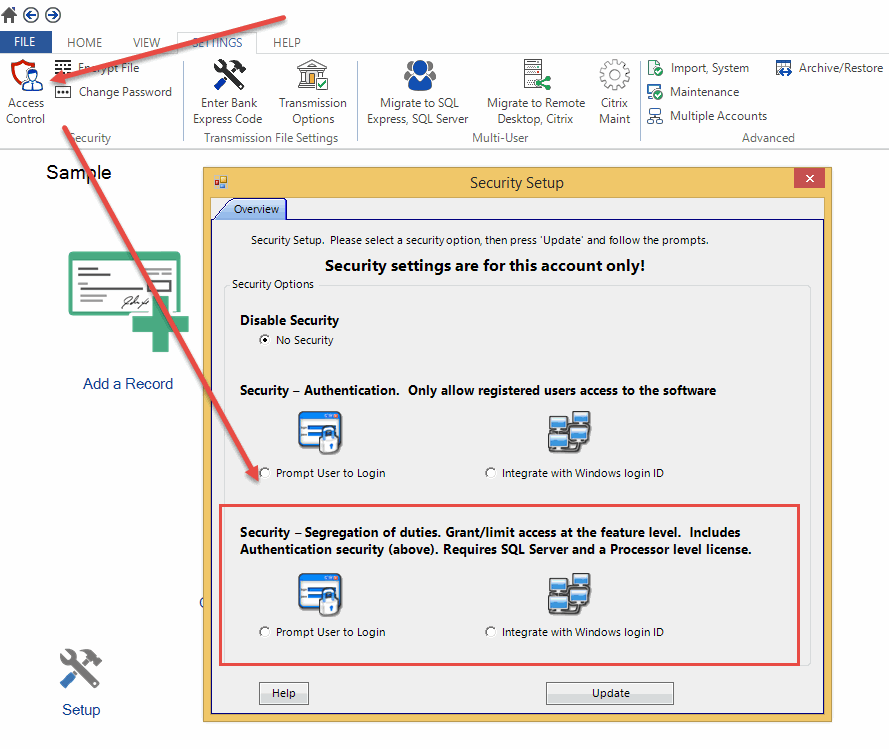Select the No Security radio button
This screenshot has width=889, height=749.
coord(265,340)
